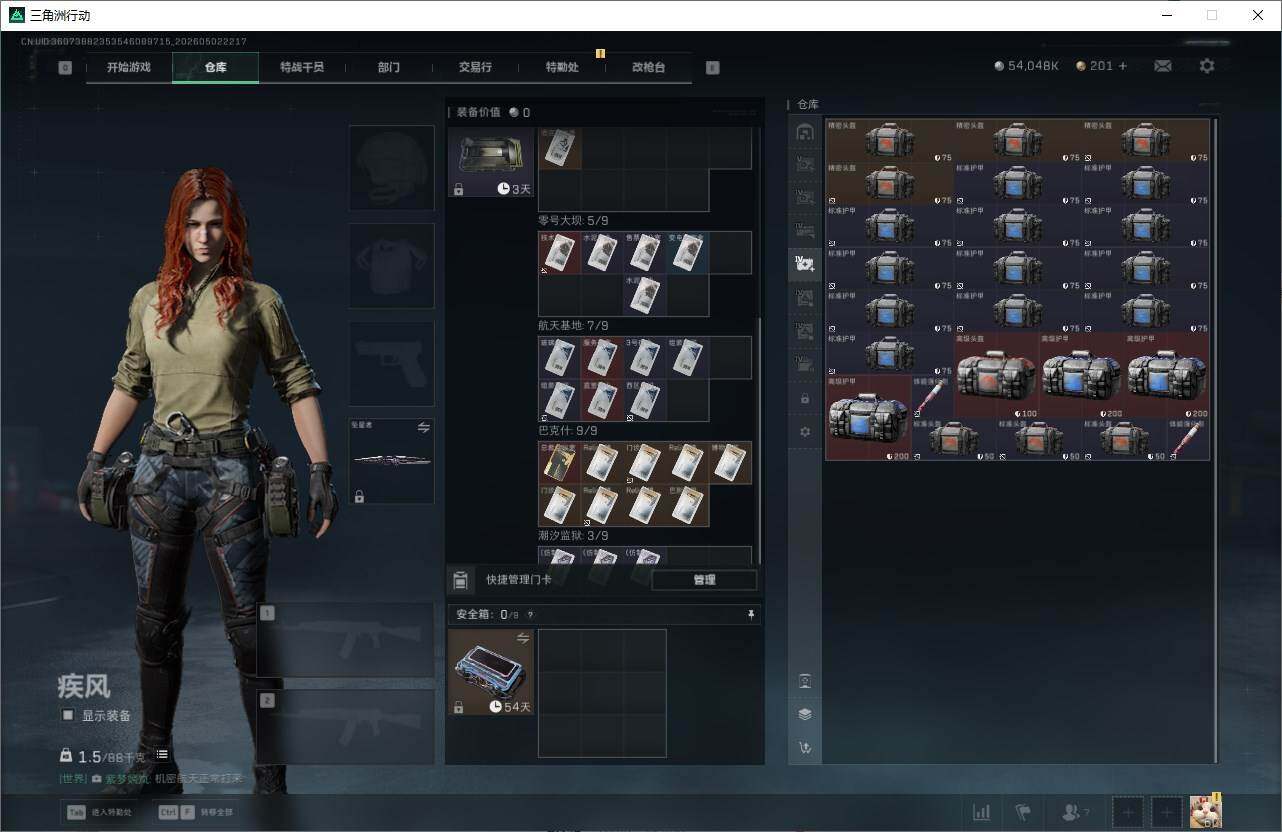Click the swap icon on the safe box
The height and width of the screenshot is (832, 1282).
523,638
